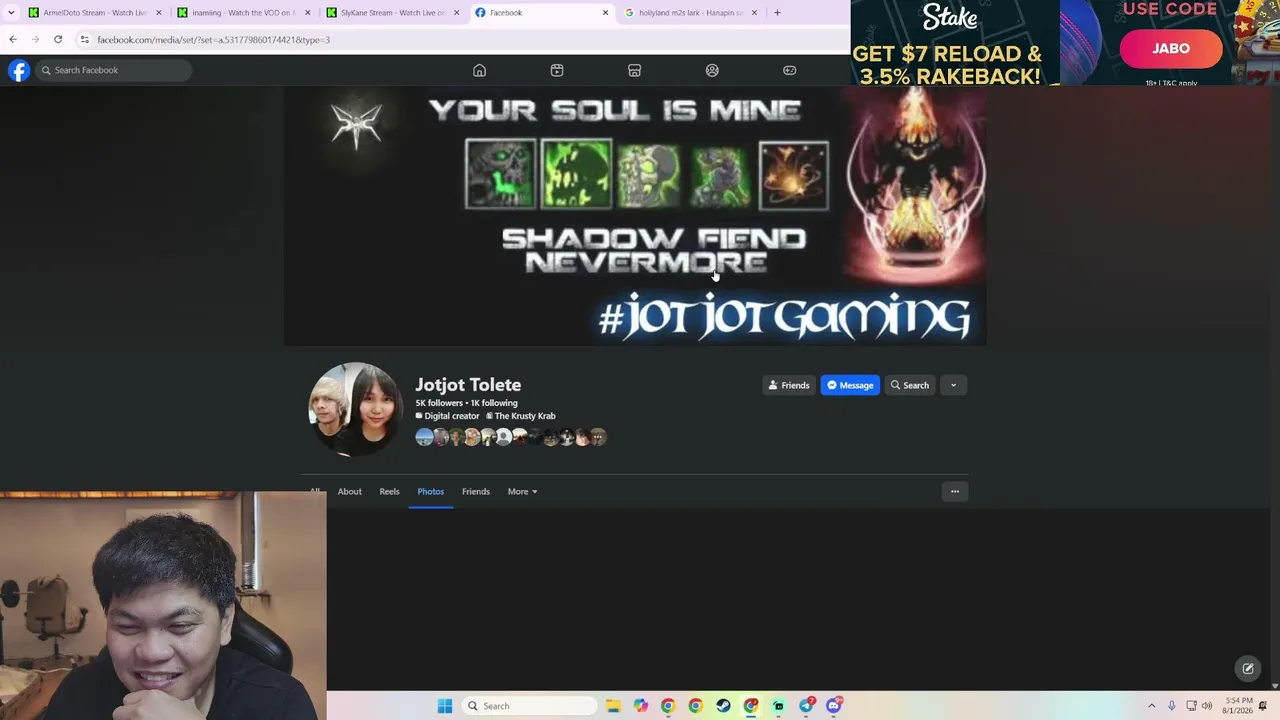Open Steam from the taskbar
This screenshot has width=1280, height=720.
coord(723,706)
